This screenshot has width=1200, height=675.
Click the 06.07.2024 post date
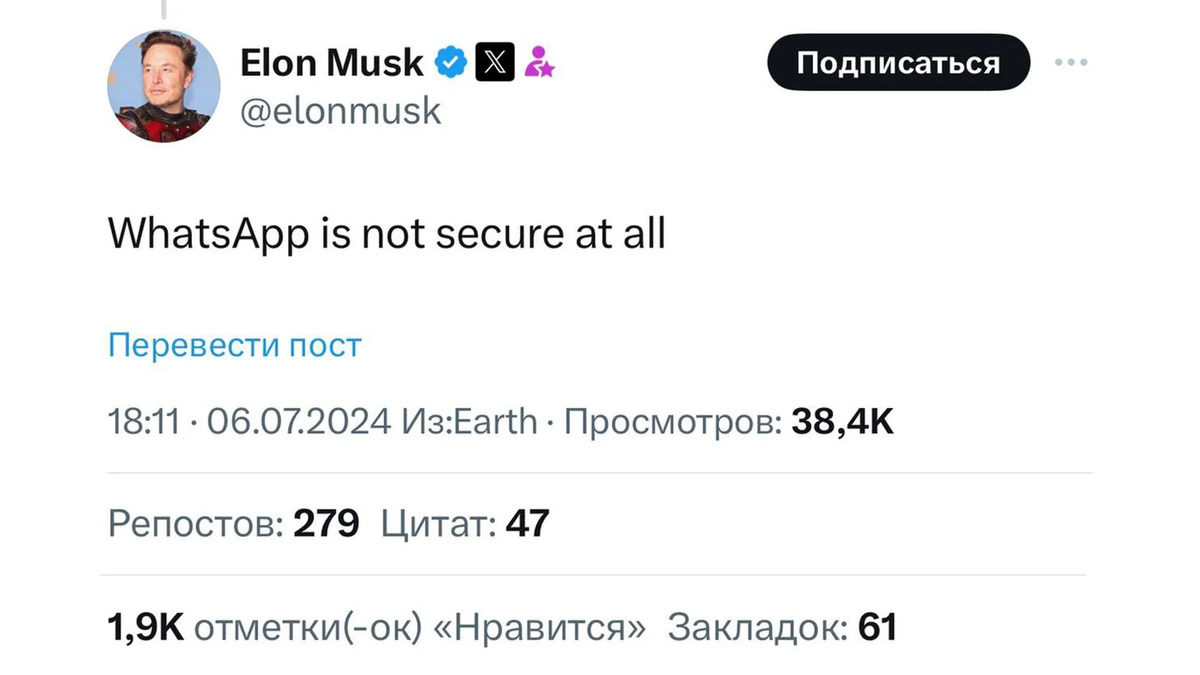[x=298, y=422]
